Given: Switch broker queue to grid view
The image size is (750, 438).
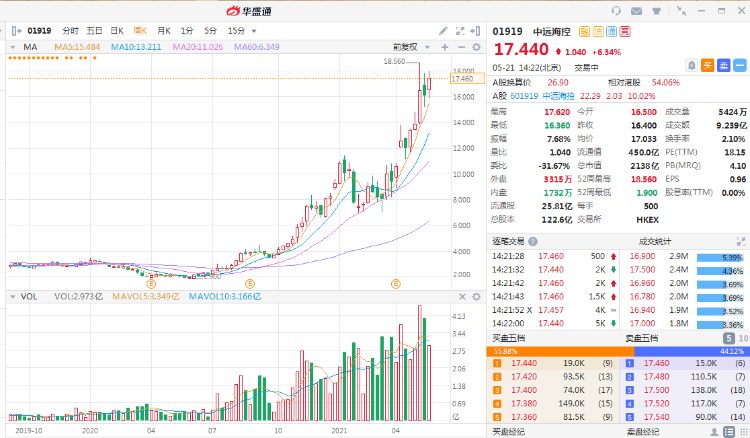Looking at the screenshot, I should pos(744,432).
